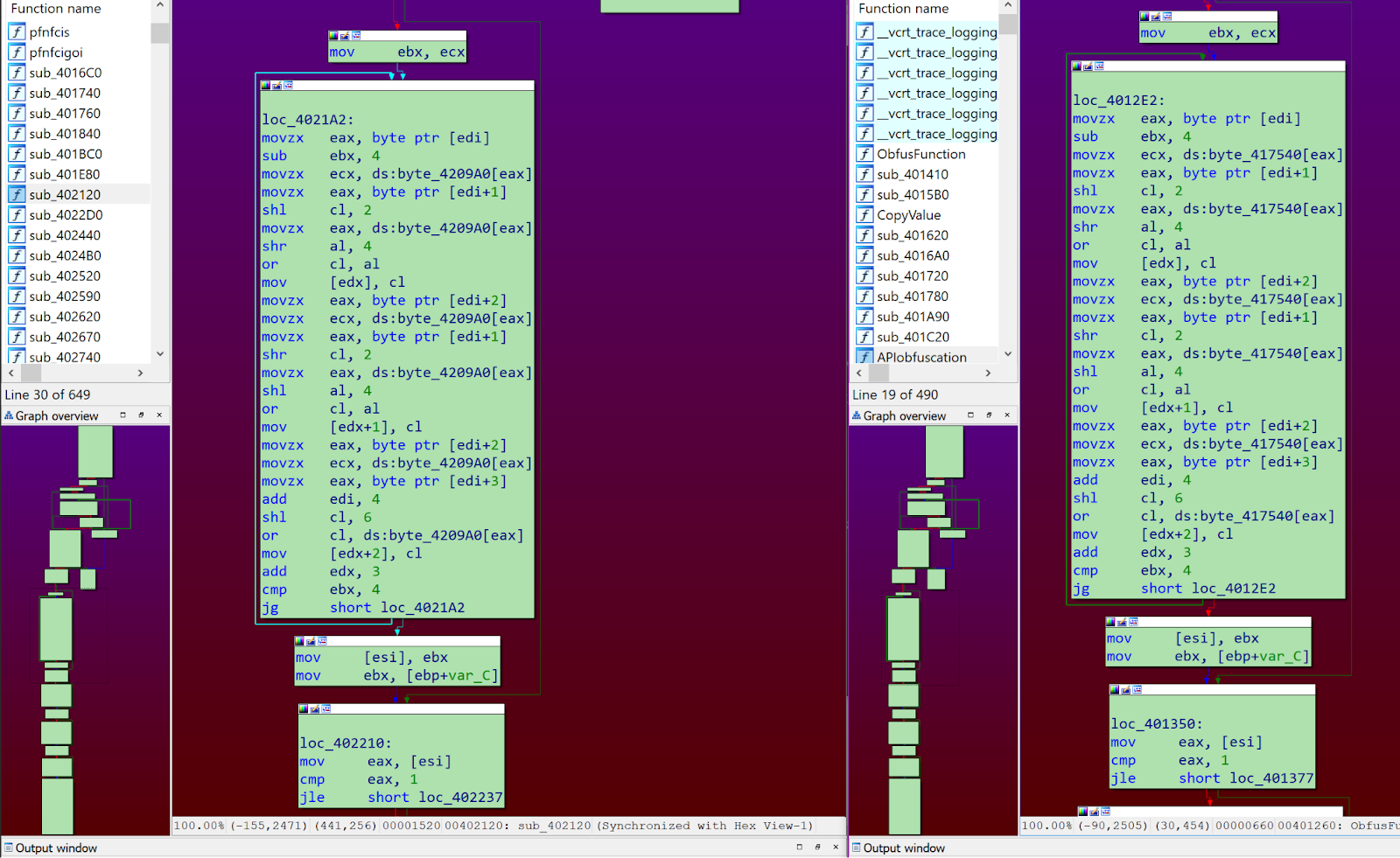Click group icon on loc_401350 node header

point(1137,690)
